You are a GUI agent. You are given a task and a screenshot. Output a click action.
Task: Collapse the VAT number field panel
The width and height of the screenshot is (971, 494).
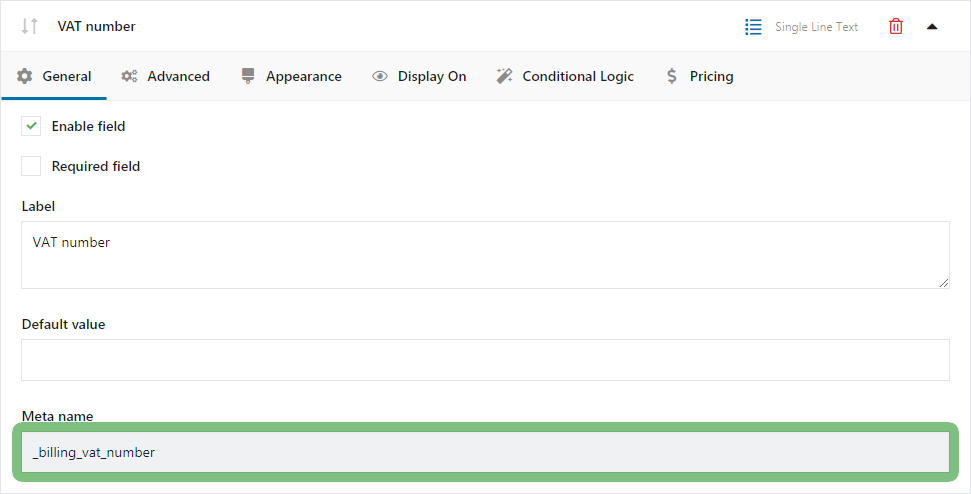pyautogui.click(x=932, y=27)
